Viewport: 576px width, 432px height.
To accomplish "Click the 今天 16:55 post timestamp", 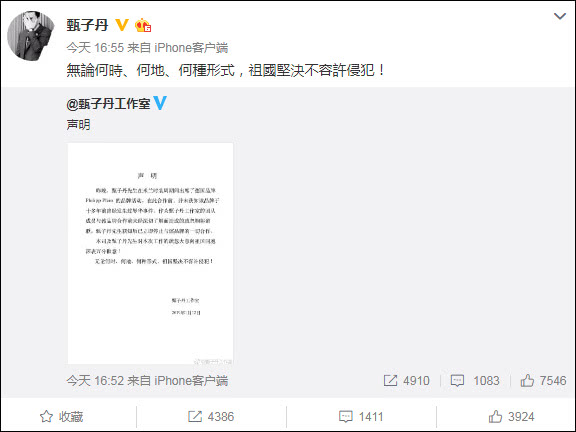I will coord(95,48).
